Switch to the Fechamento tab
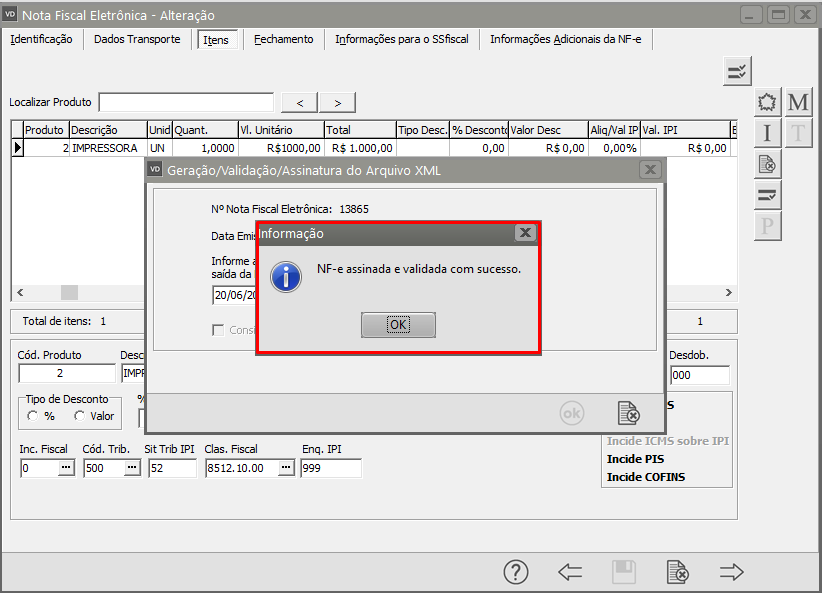The image size is (822, 593). point(283,40)
